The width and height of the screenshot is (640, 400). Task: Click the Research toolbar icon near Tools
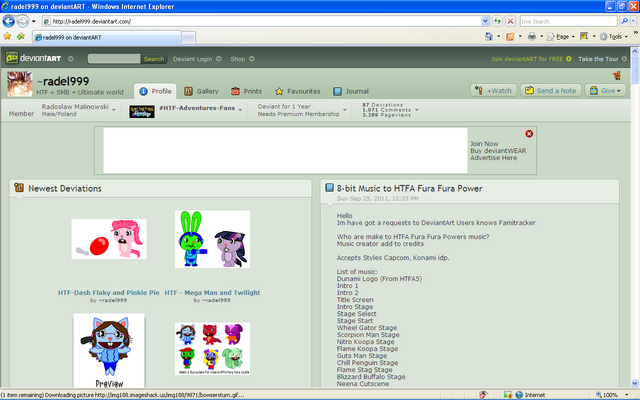pyautogui.click(x=584, y=37)
